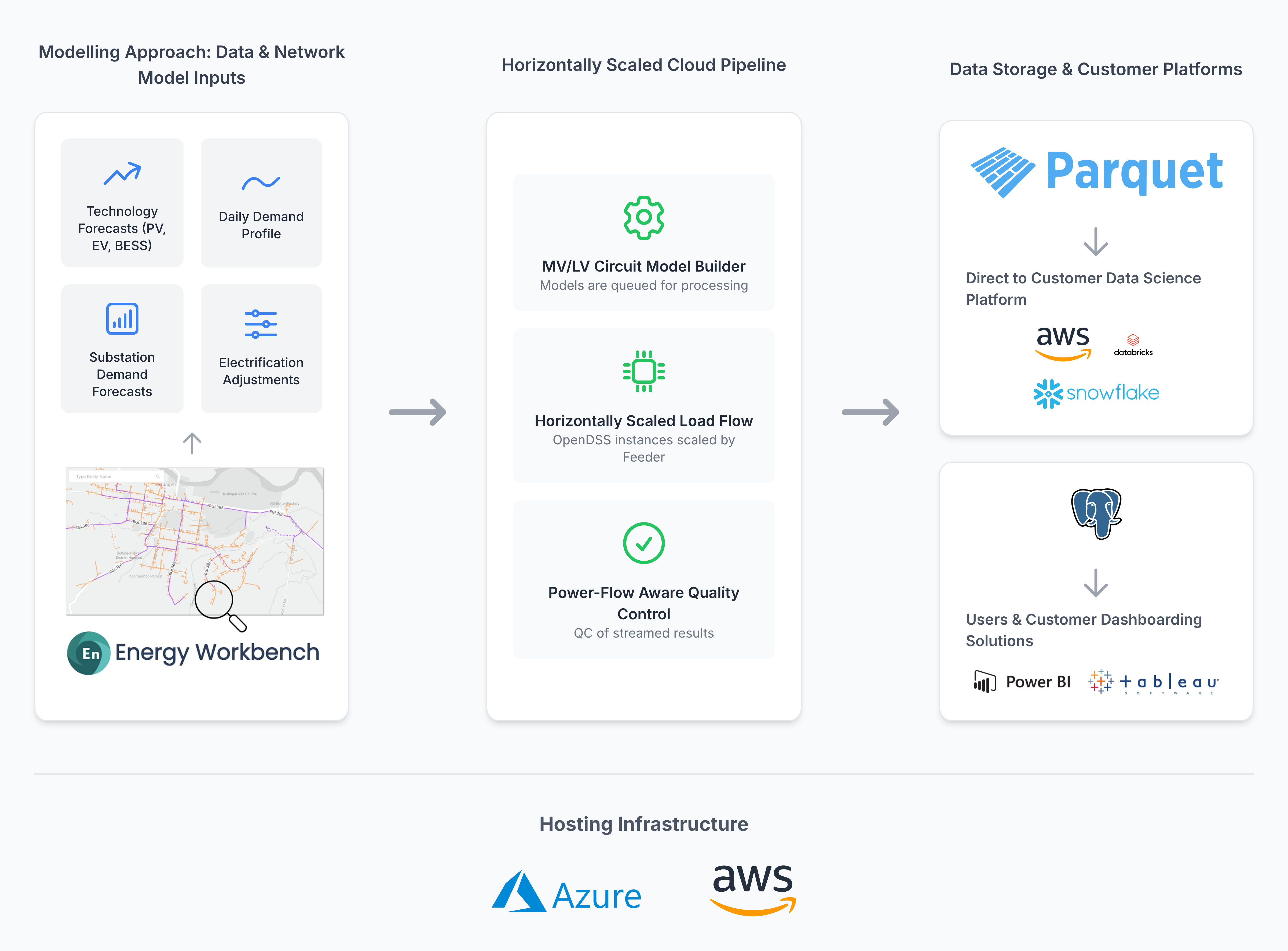Click the green gear icon for Circuit Model Builder
The height and width of the screenshot is (951, 1288).
coord(643,218)
